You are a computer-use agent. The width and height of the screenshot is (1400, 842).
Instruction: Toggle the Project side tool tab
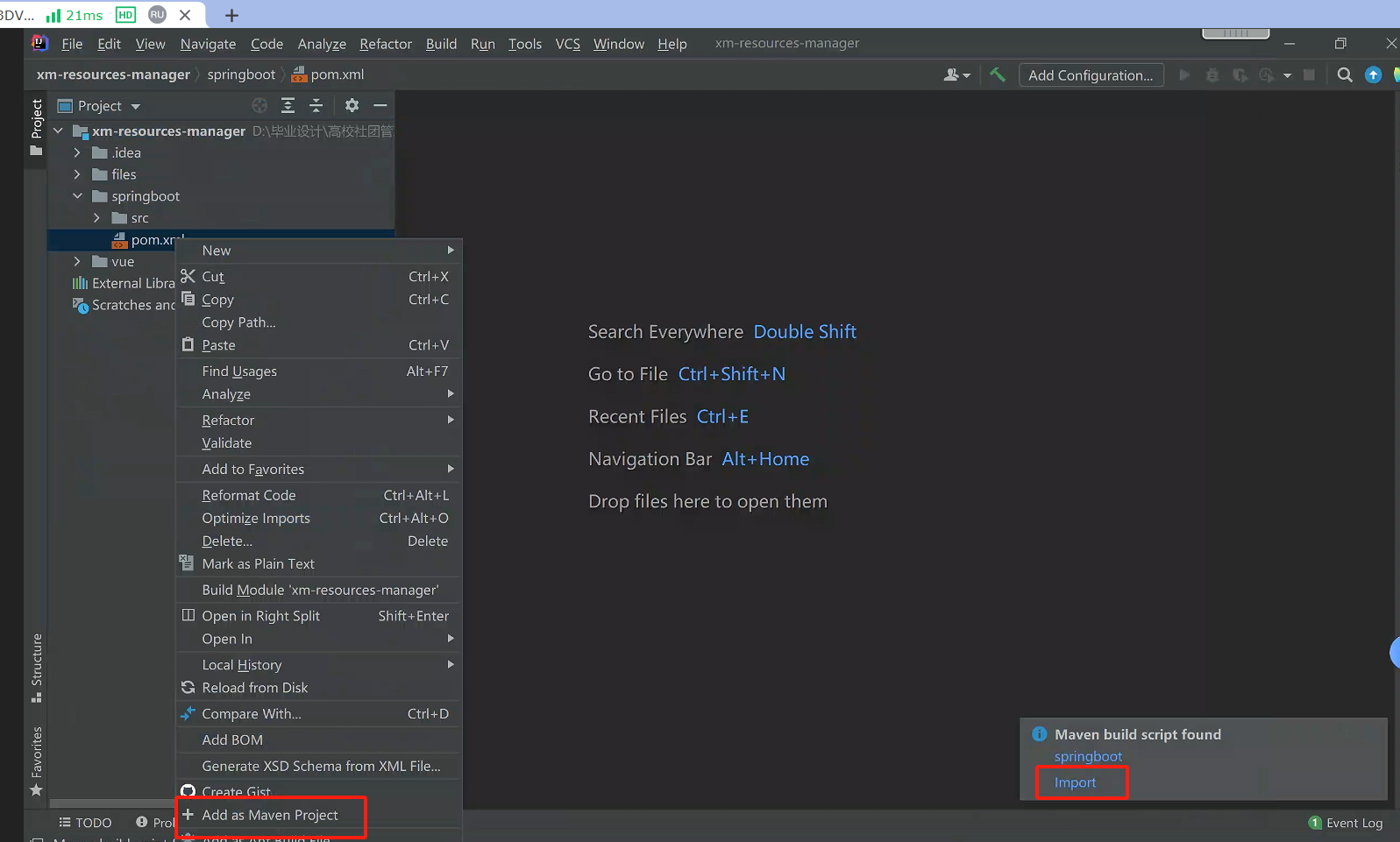pyautogui.click(x=36, y=127)
